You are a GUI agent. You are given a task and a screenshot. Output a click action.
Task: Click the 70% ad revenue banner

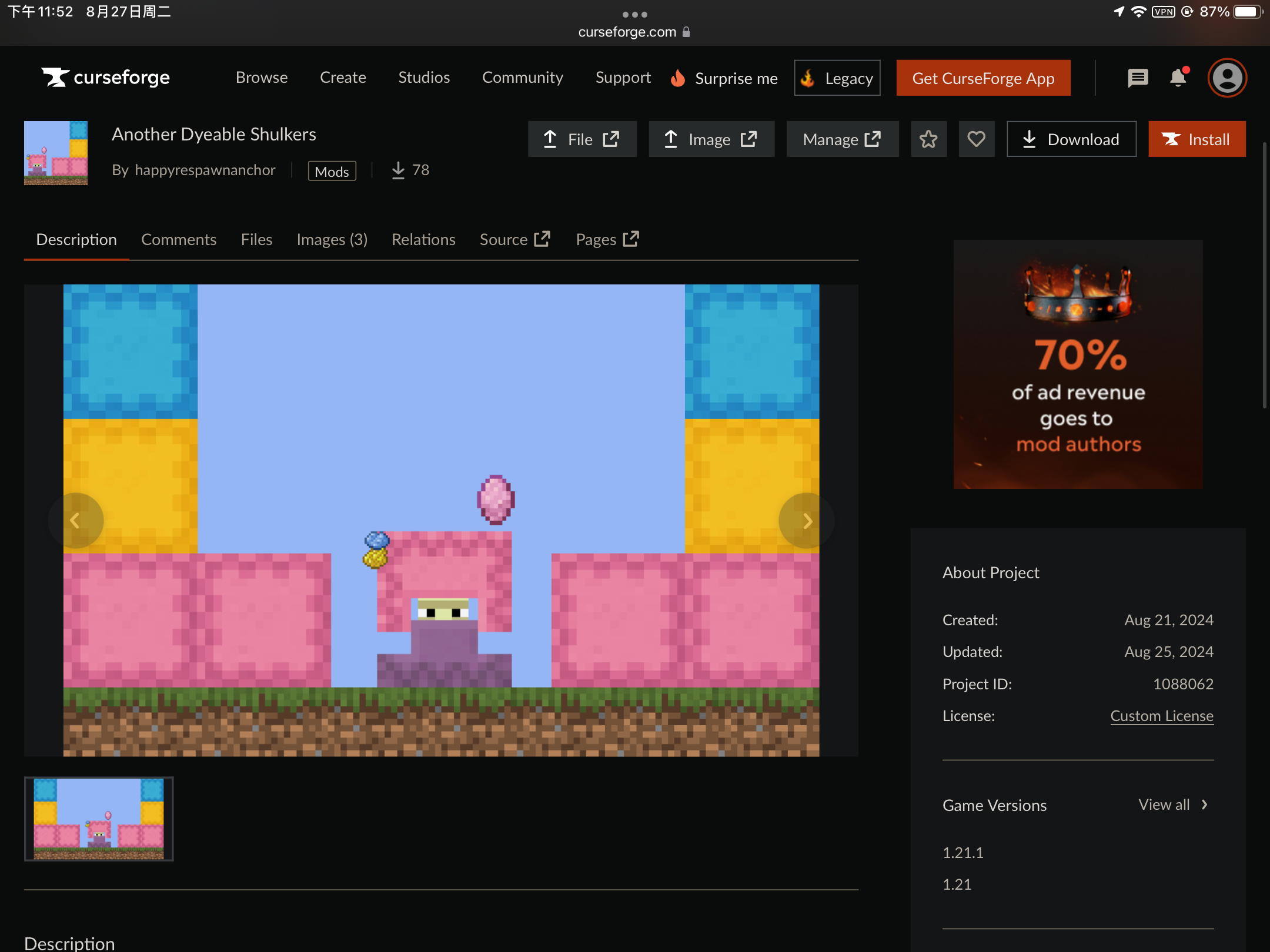1078,364
